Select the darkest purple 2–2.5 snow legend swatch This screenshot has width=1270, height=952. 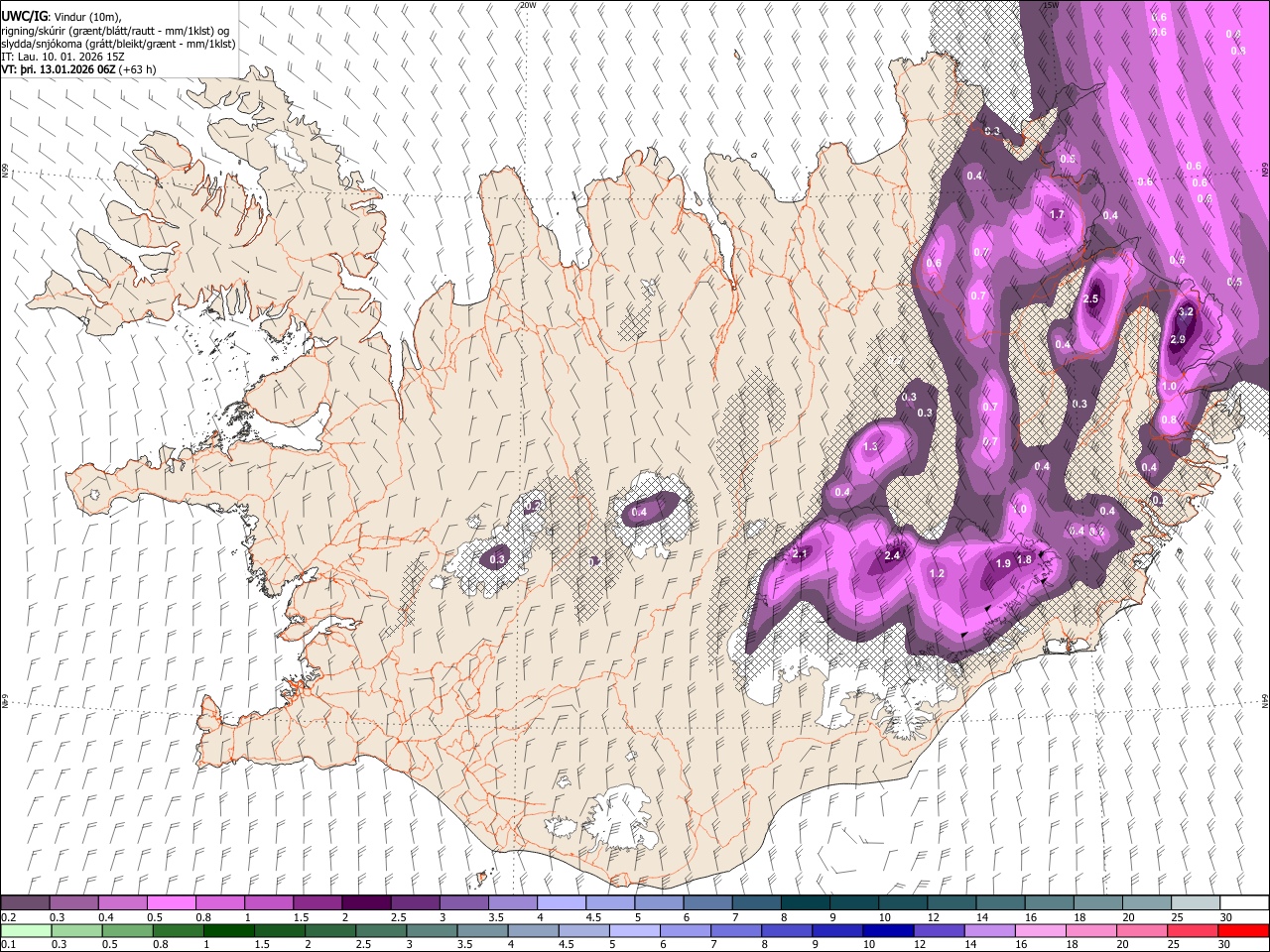click(366, 903)
